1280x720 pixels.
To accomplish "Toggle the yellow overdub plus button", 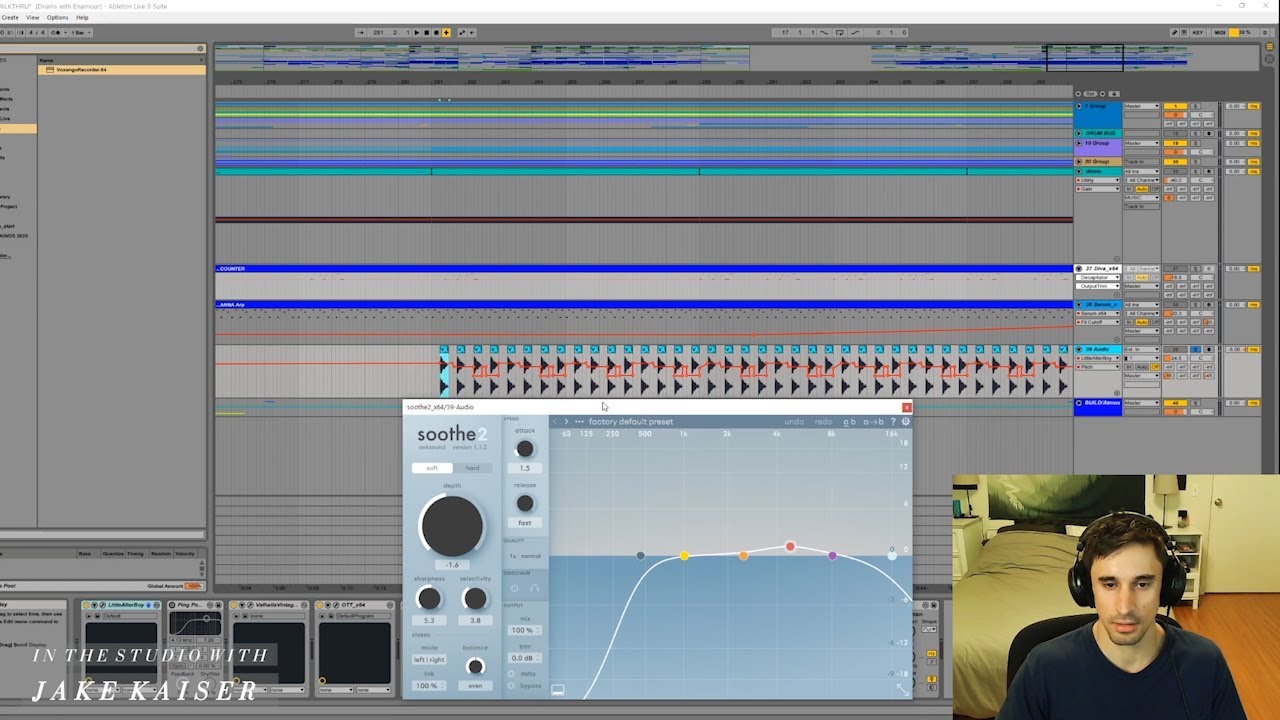I will point(446,32).
